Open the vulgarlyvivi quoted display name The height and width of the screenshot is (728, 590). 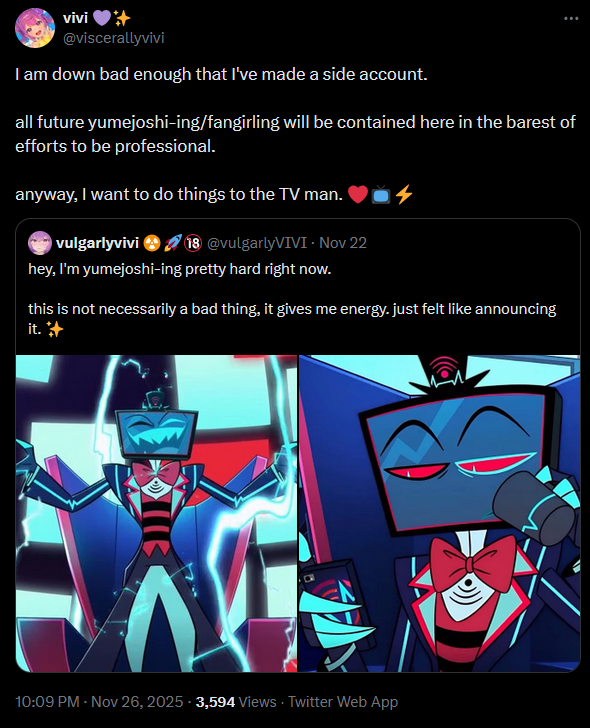point(97,243)
